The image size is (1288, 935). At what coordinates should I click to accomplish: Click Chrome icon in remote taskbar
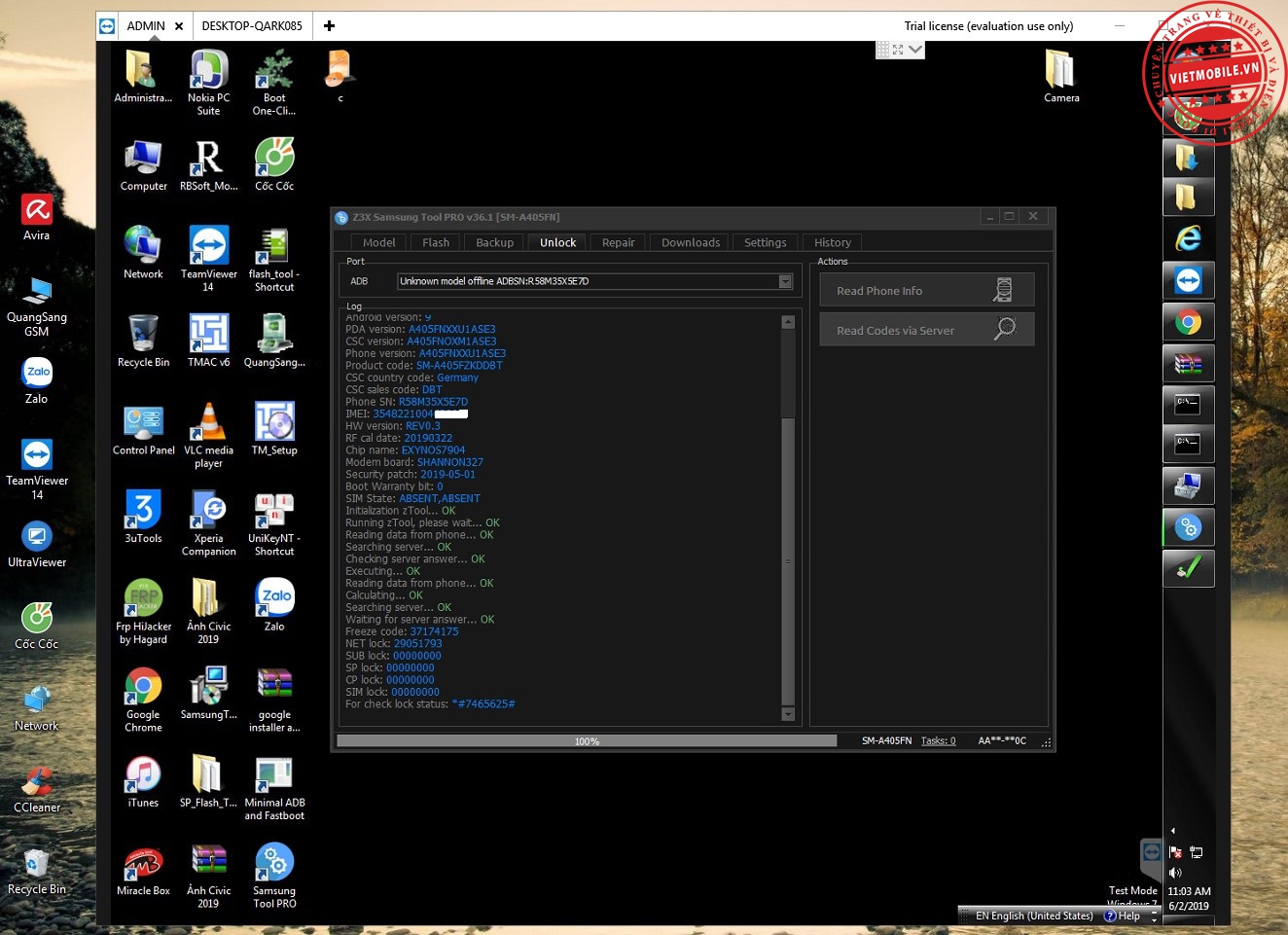(x=1188, y=322)
